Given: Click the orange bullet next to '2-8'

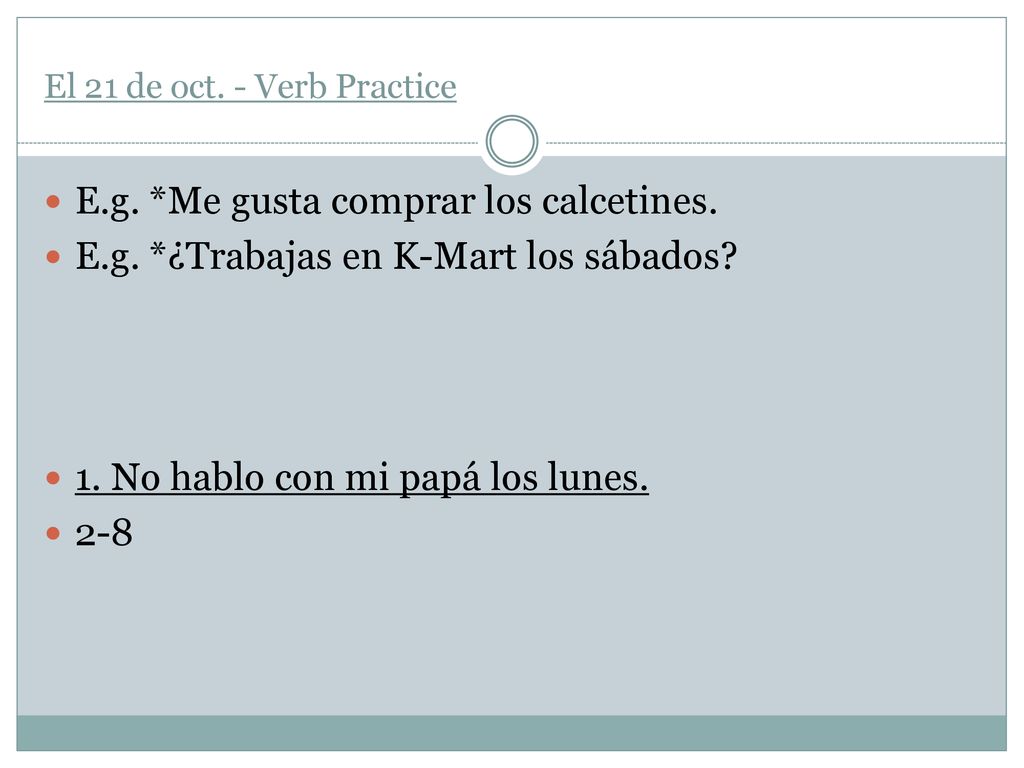Looking at the screenshot, I should (x=54, y=534).
